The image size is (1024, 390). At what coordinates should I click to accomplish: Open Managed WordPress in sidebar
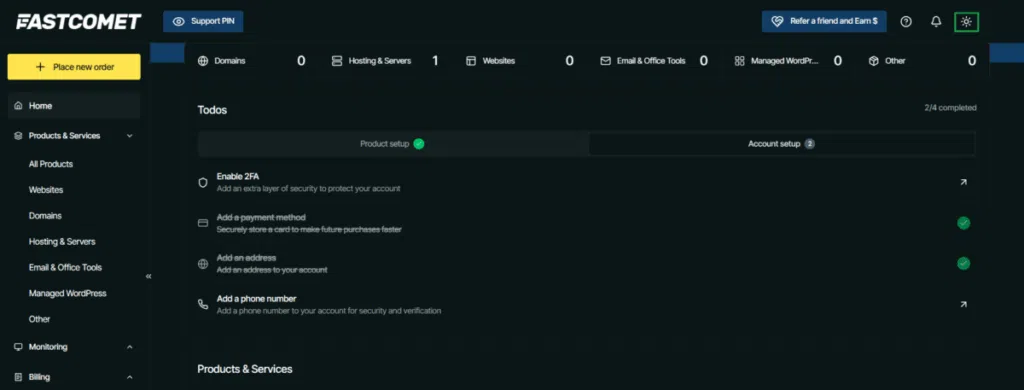[67, 293]
